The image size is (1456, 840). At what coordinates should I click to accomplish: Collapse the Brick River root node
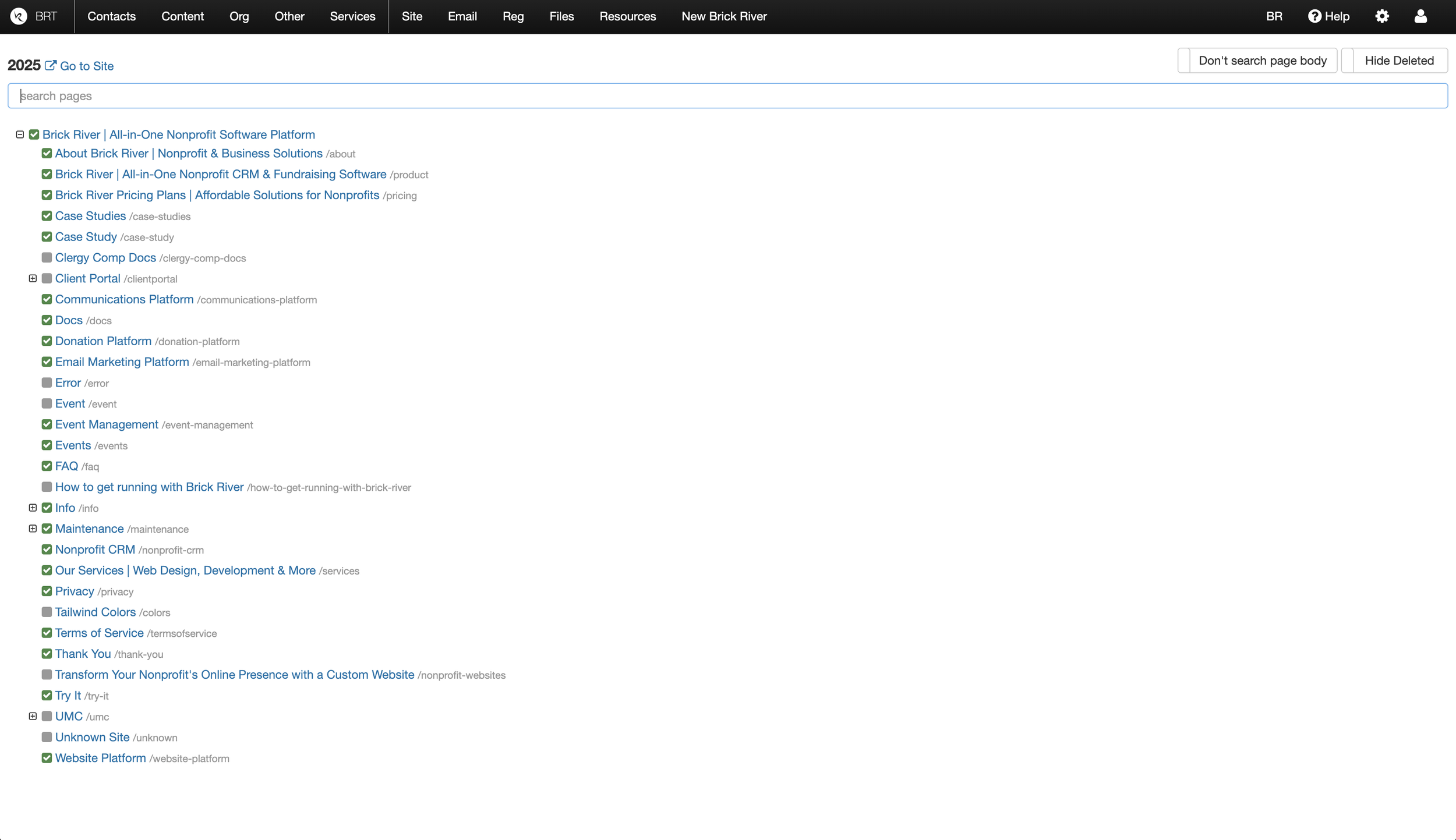20,134
